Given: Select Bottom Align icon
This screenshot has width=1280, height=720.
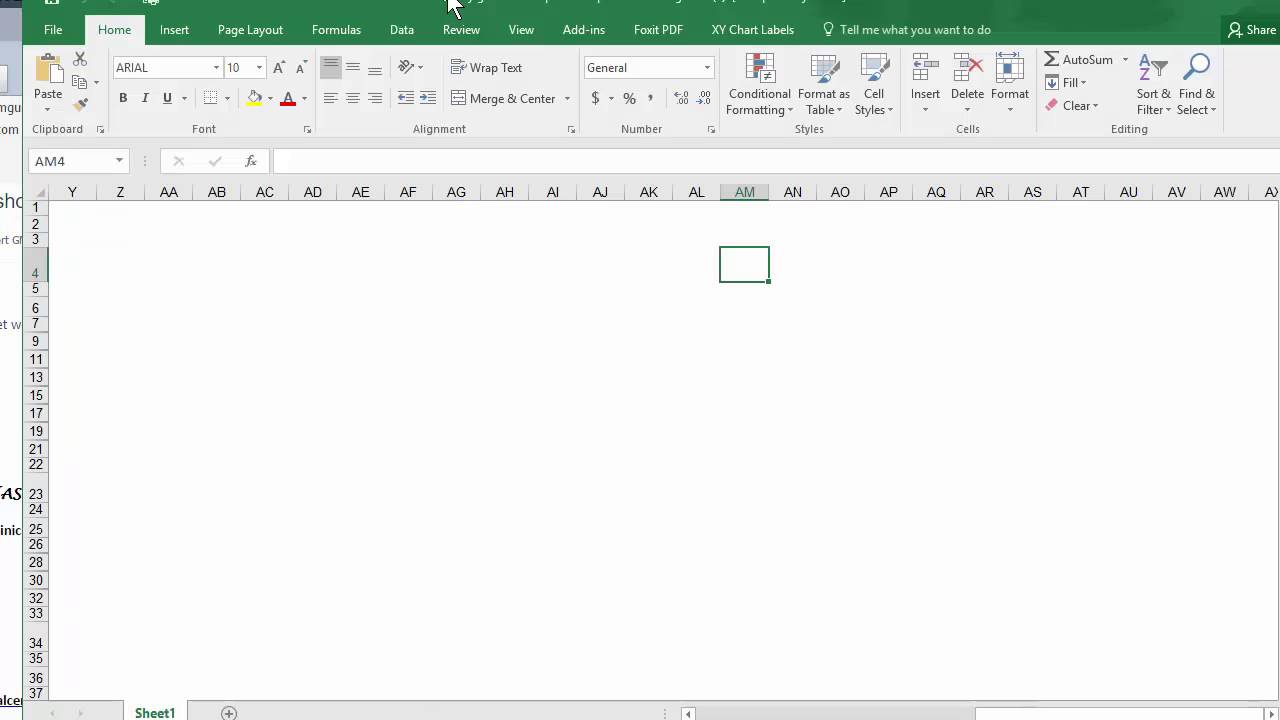Looking at the screenshot, I should pyautogui.click(x=375, y=68).
